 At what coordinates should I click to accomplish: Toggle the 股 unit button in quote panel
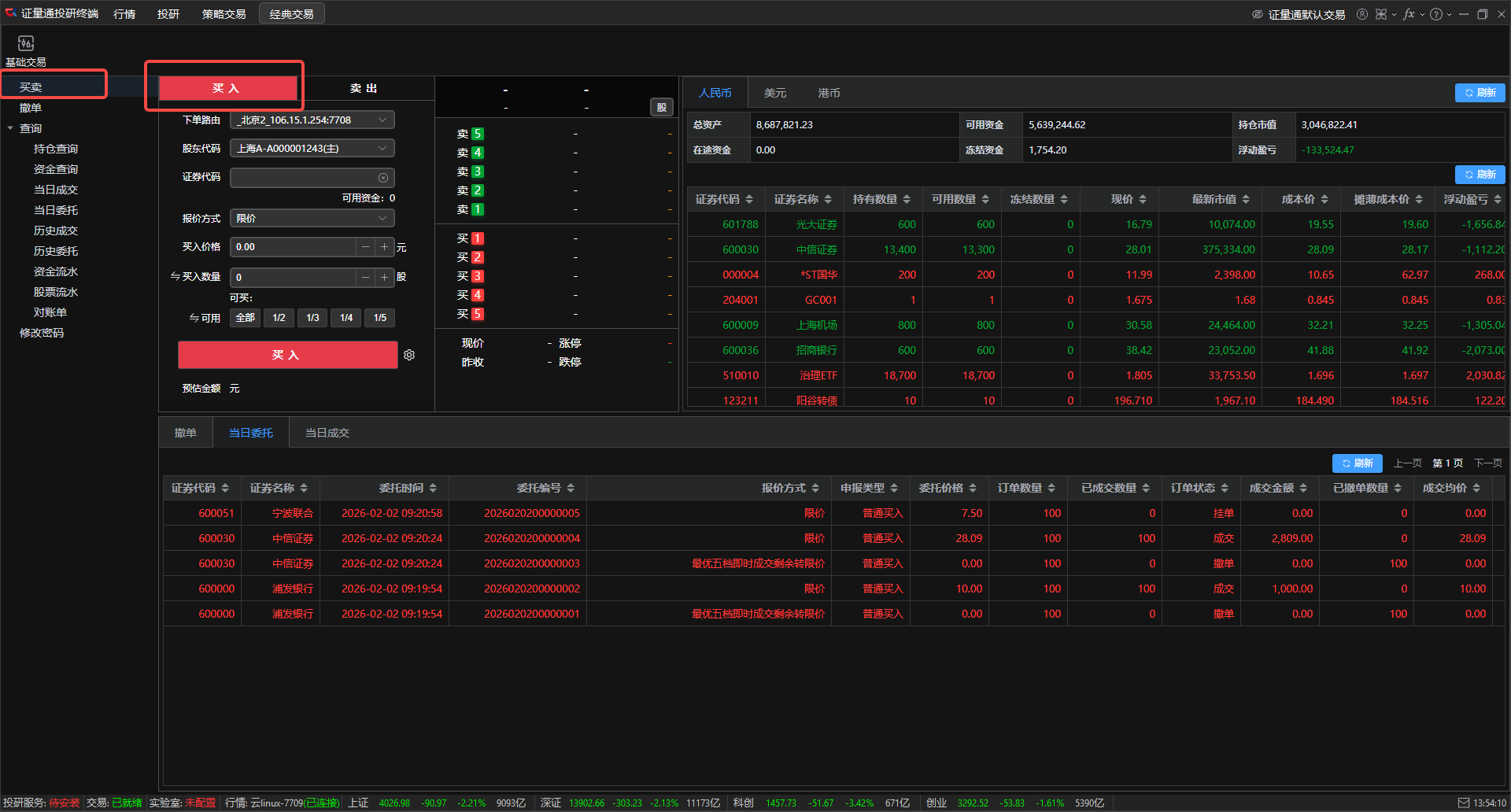click(661, 108)
